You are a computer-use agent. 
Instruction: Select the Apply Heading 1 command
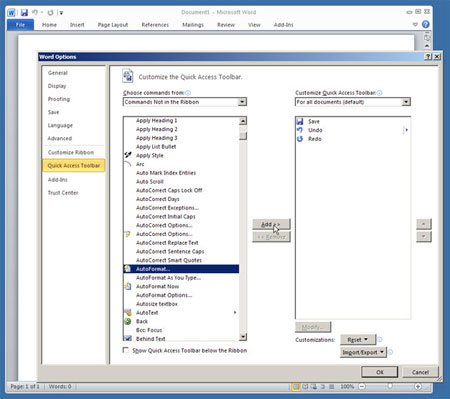click(x=181, y=121)
